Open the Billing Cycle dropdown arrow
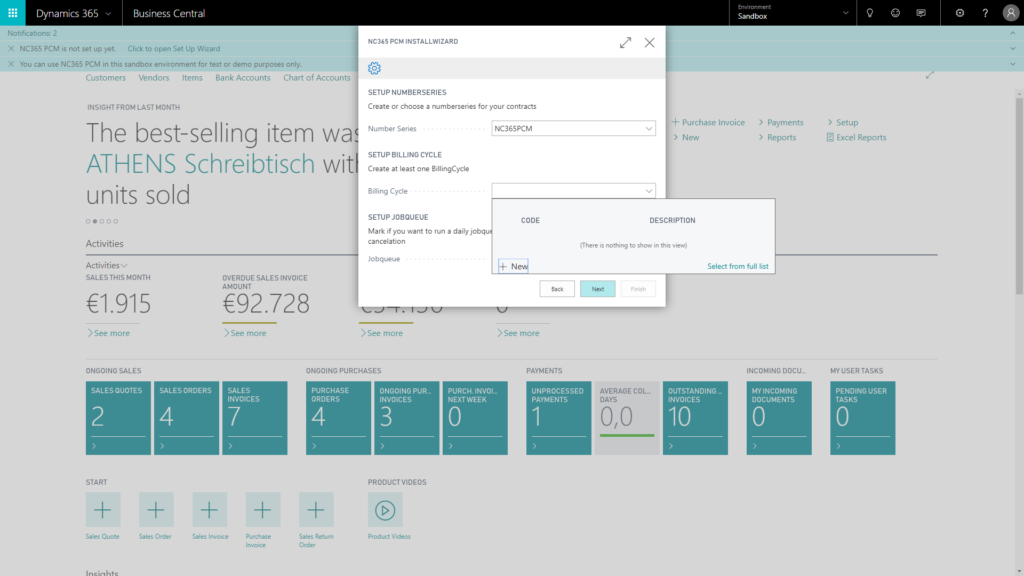This screenshot has width=1024, height=576. click(x=648, y=191)
